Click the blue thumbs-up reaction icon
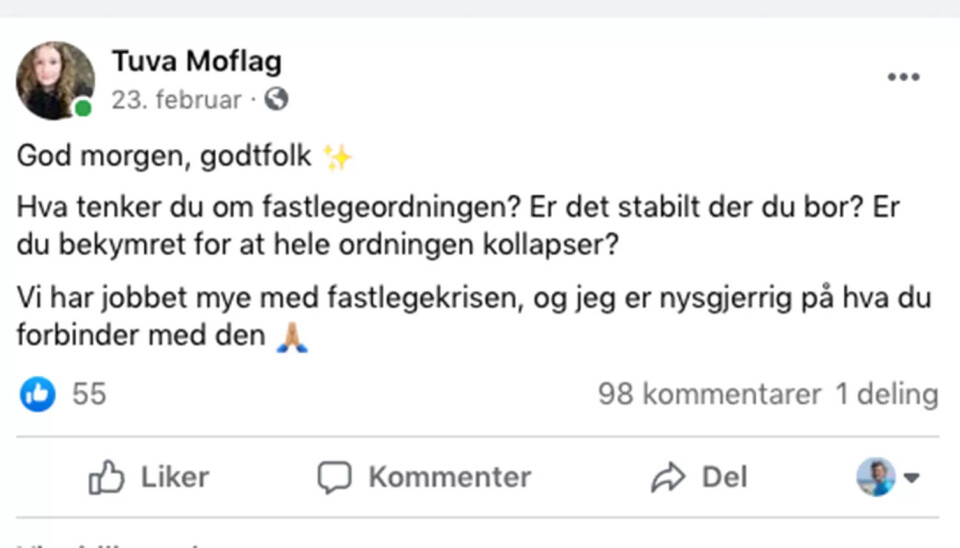Viewport: 960px width, 548px height. coord(38,394)
